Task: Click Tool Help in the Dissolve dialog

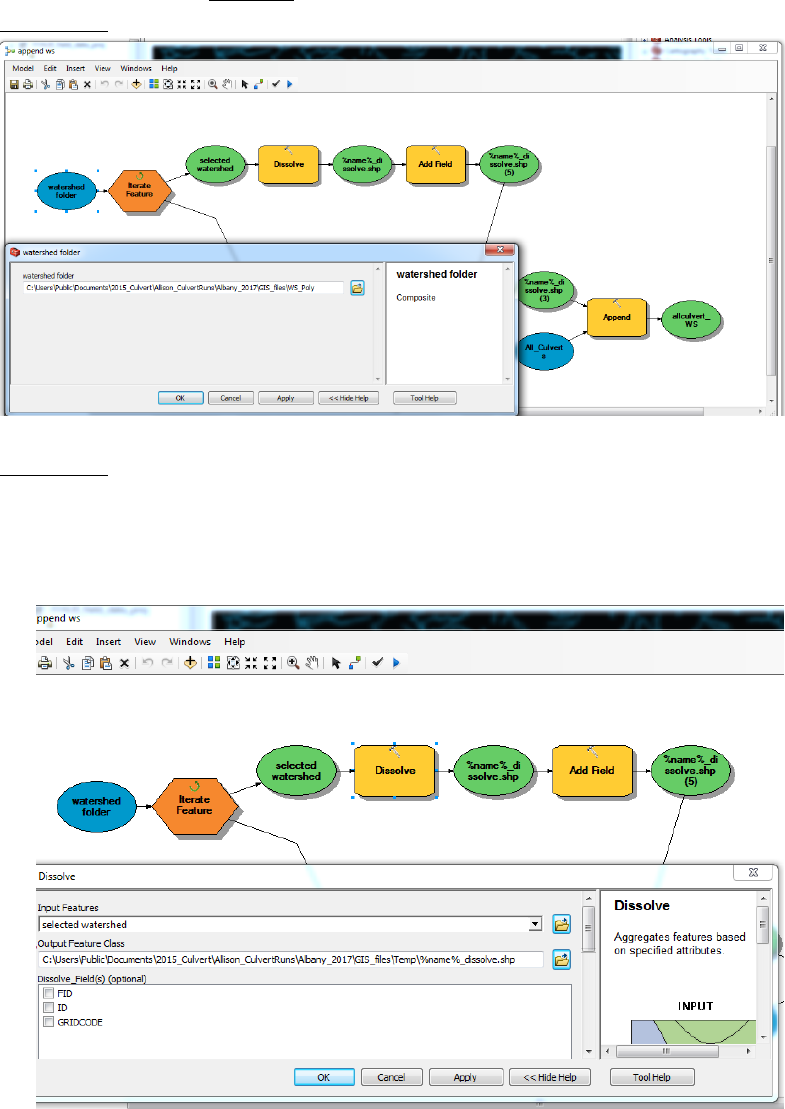Action: point(651,1077)
